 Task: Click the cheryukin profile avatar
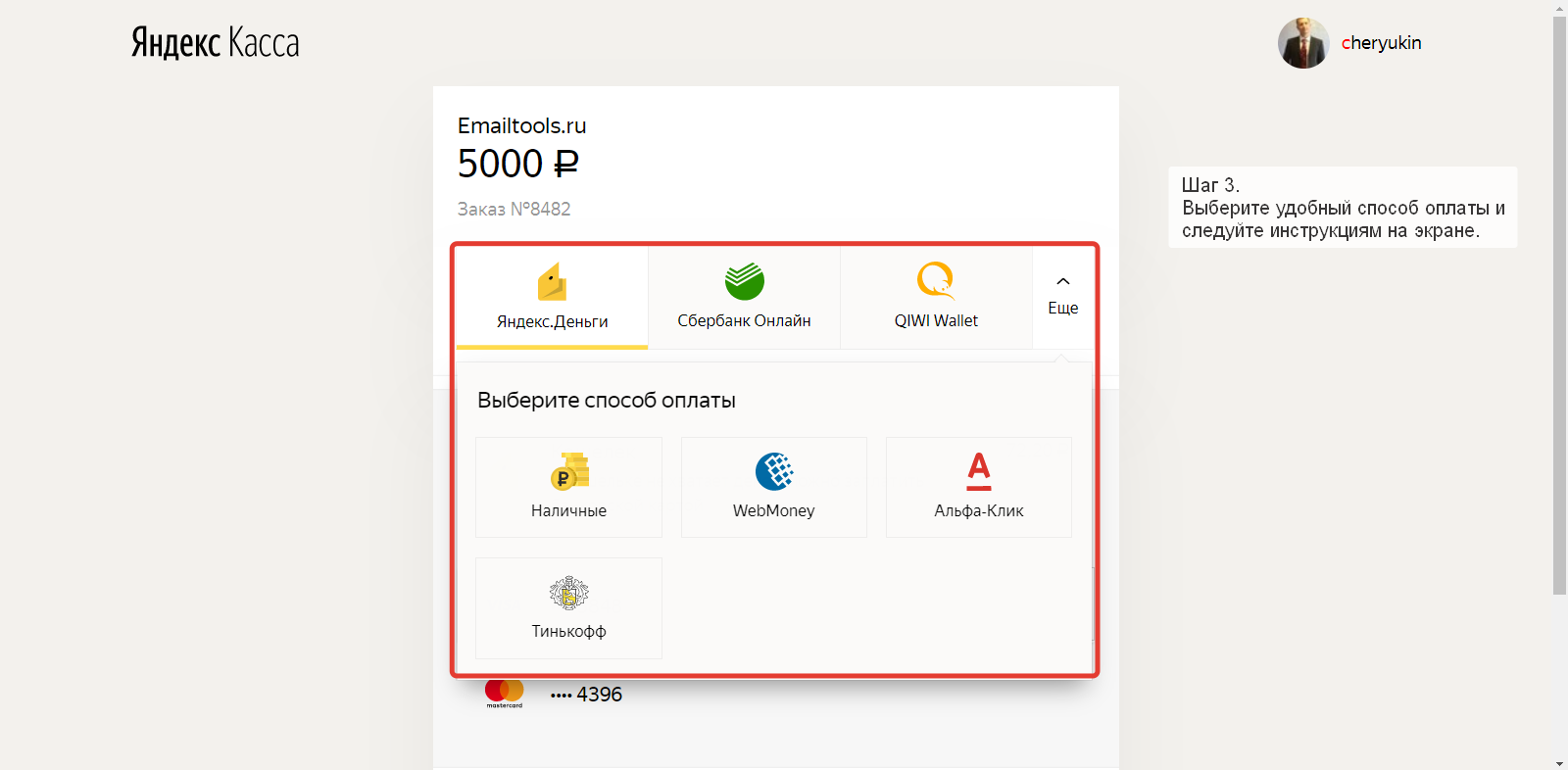click(1303, 43)
